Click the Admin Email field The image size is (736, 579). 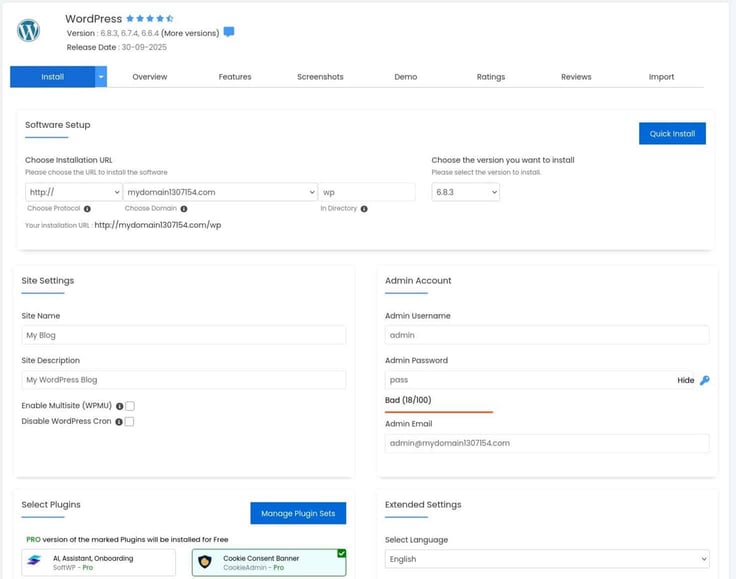(547, 443)
